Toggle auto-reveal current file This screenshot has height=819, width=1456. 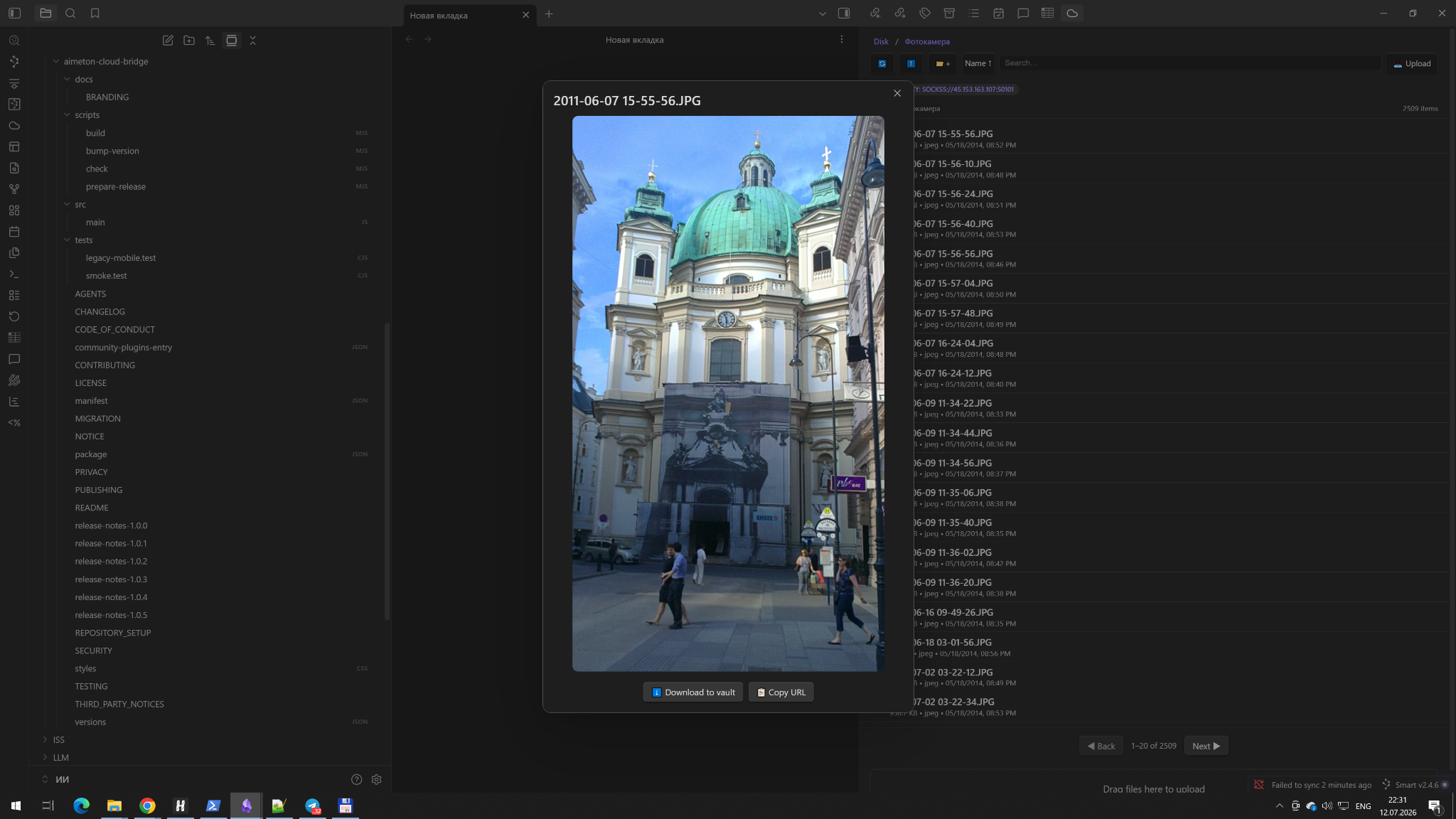232,41
